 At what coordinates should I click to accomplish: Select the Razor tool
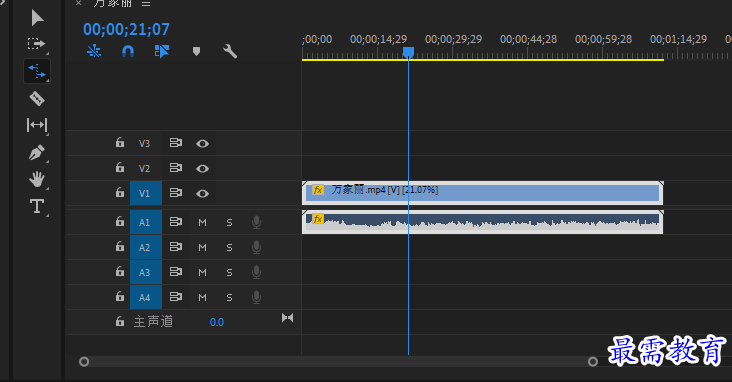(37, 99)
